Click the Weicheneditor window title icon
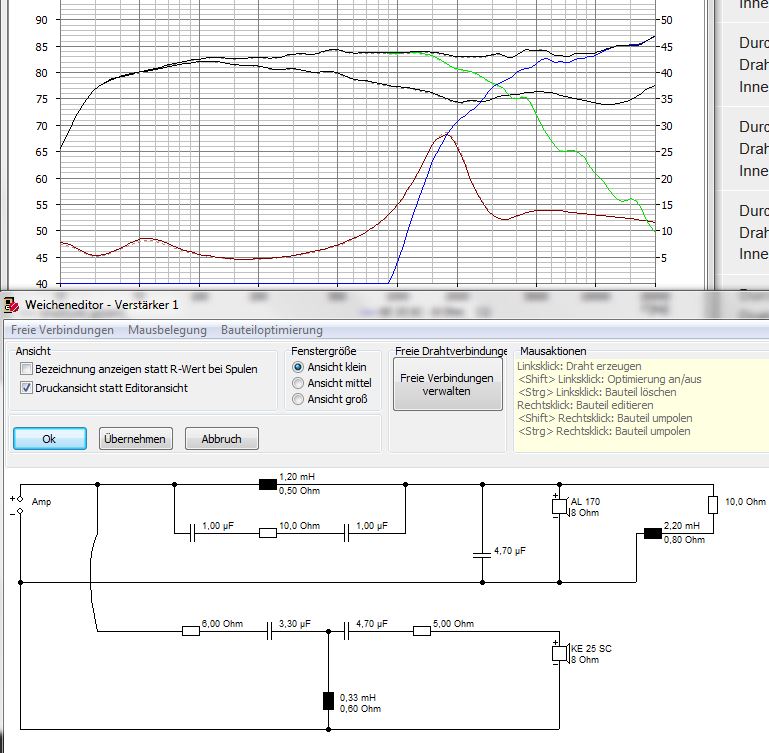 coord(11,305)
